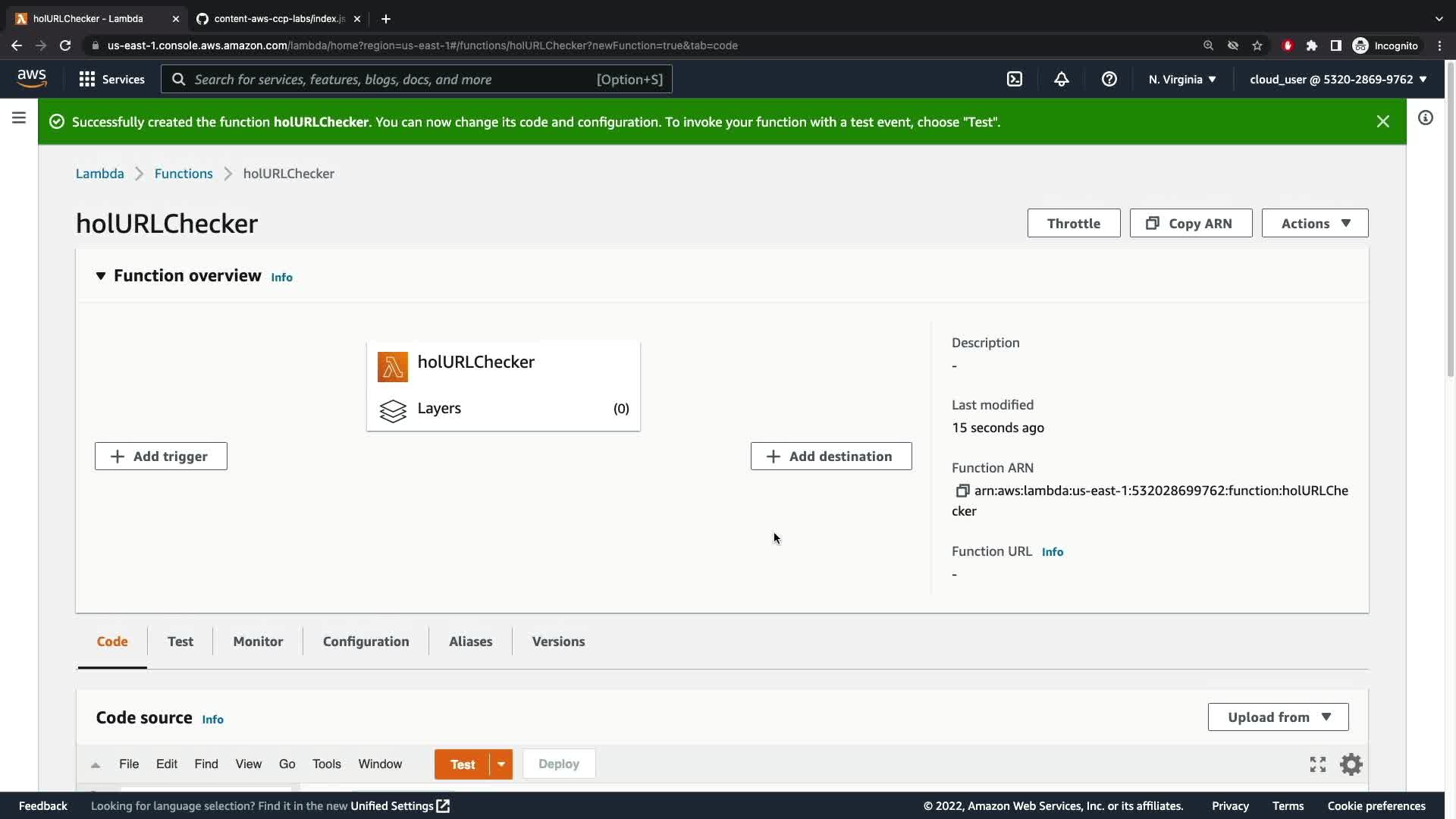Go to the Functions breadcrumb link
Screen dimensions: 1456x819
click(184, 174)
